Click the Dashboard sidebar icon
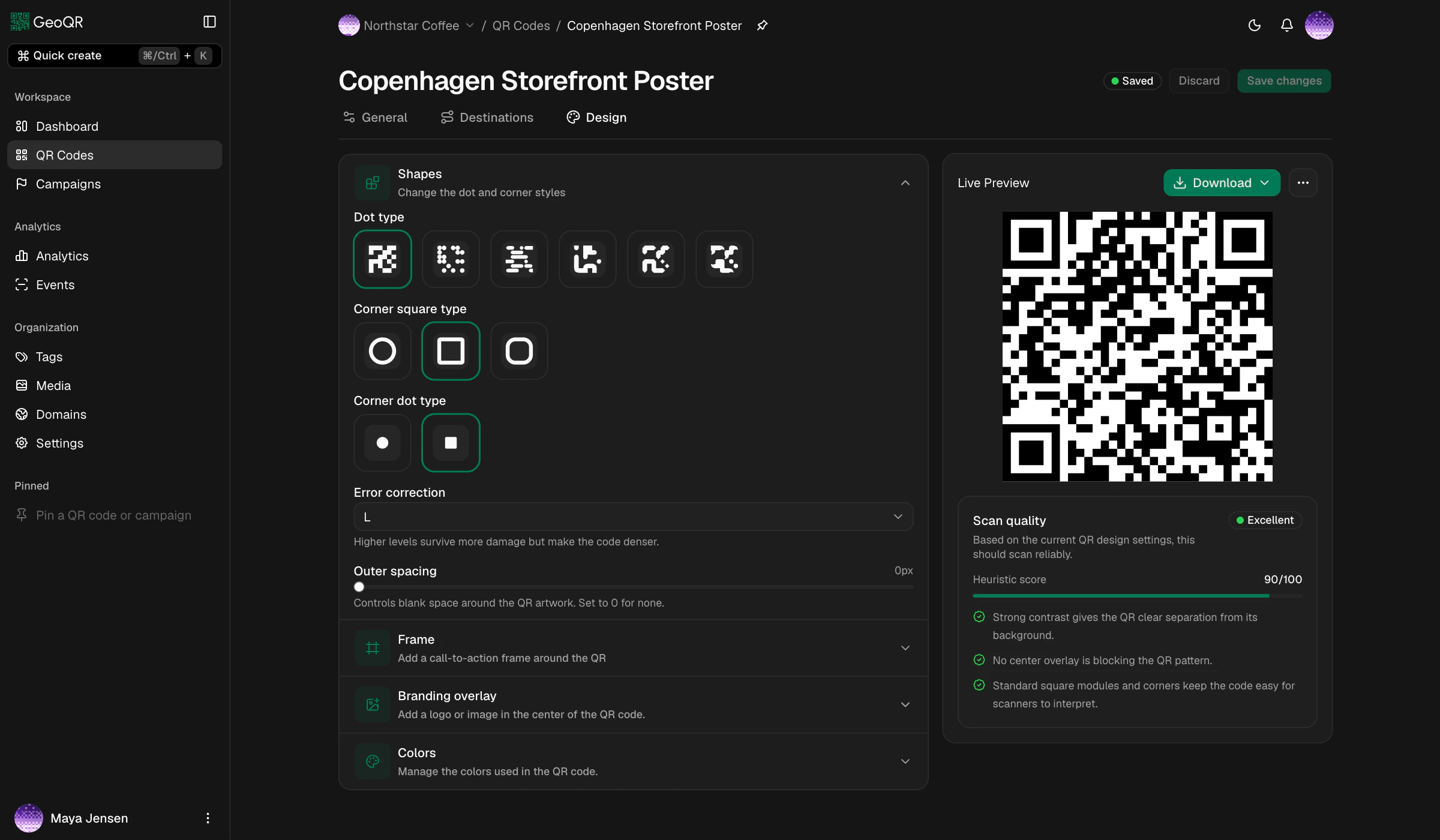This screenshot has height=840, width=1440. (22, 126)
